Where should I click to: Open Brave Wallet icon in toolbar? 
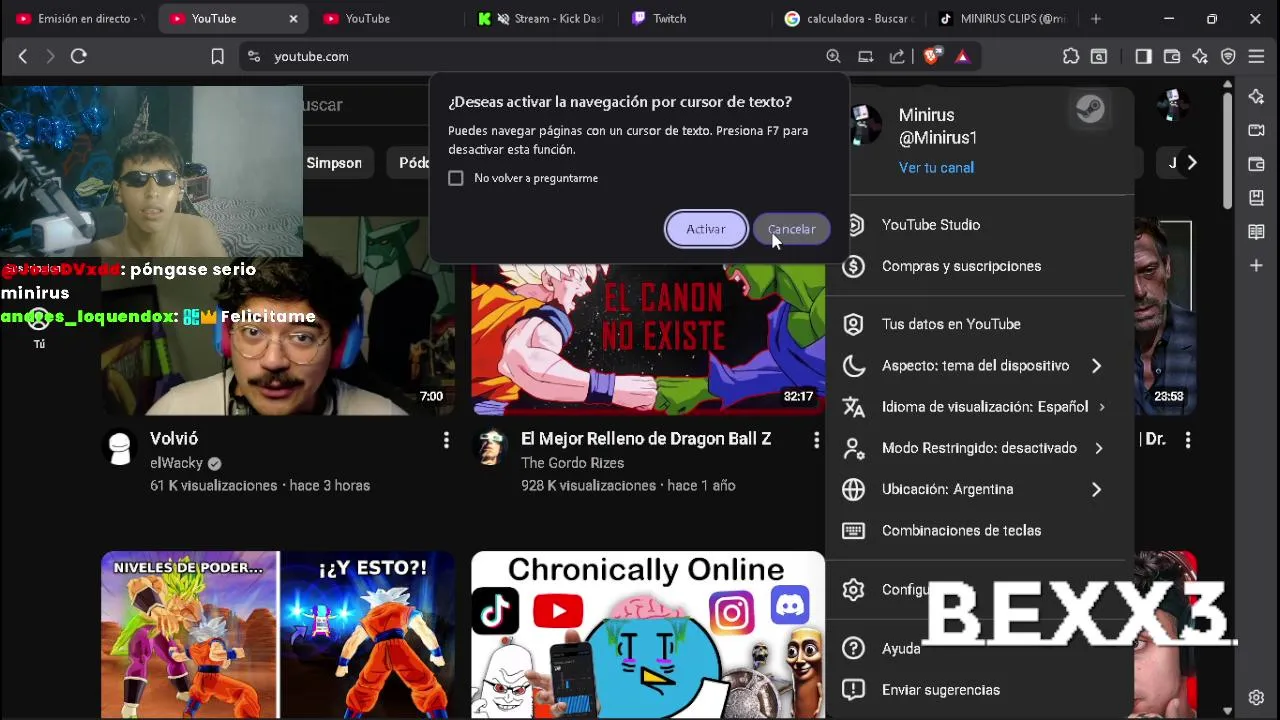pos(1172,57)
